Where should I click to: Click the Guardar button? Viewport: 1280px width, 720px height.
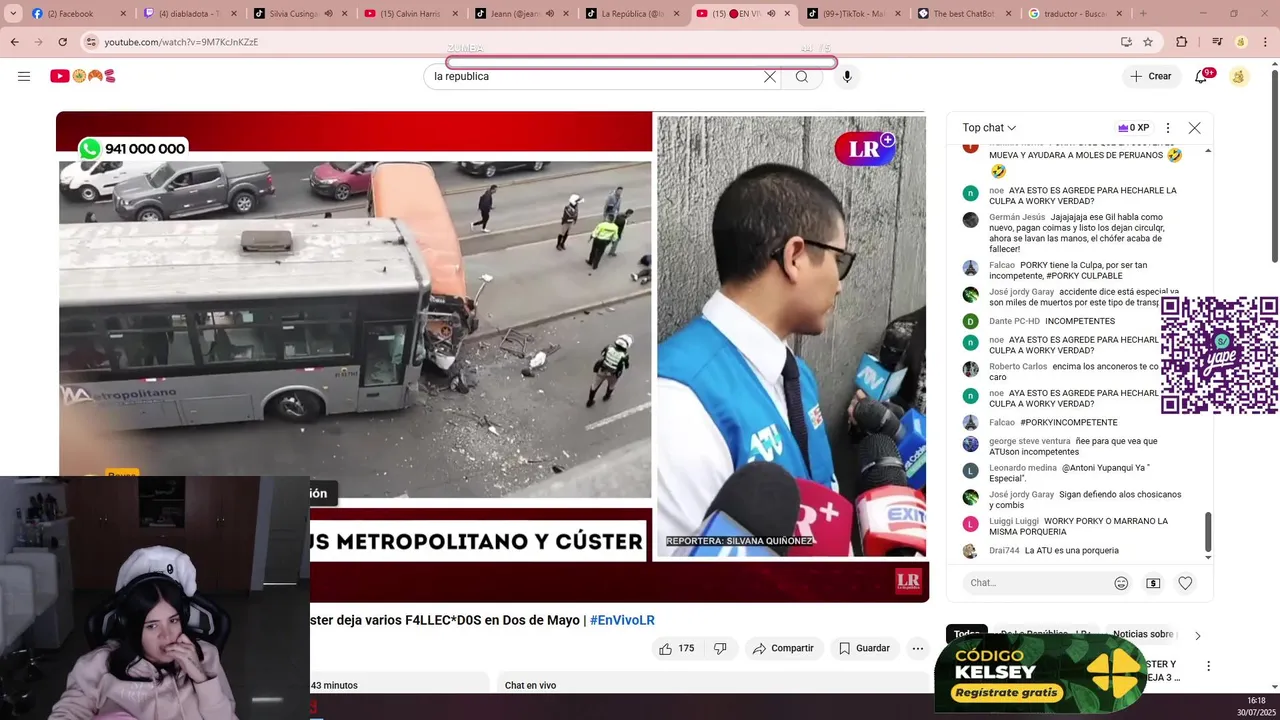click(864, 648)
